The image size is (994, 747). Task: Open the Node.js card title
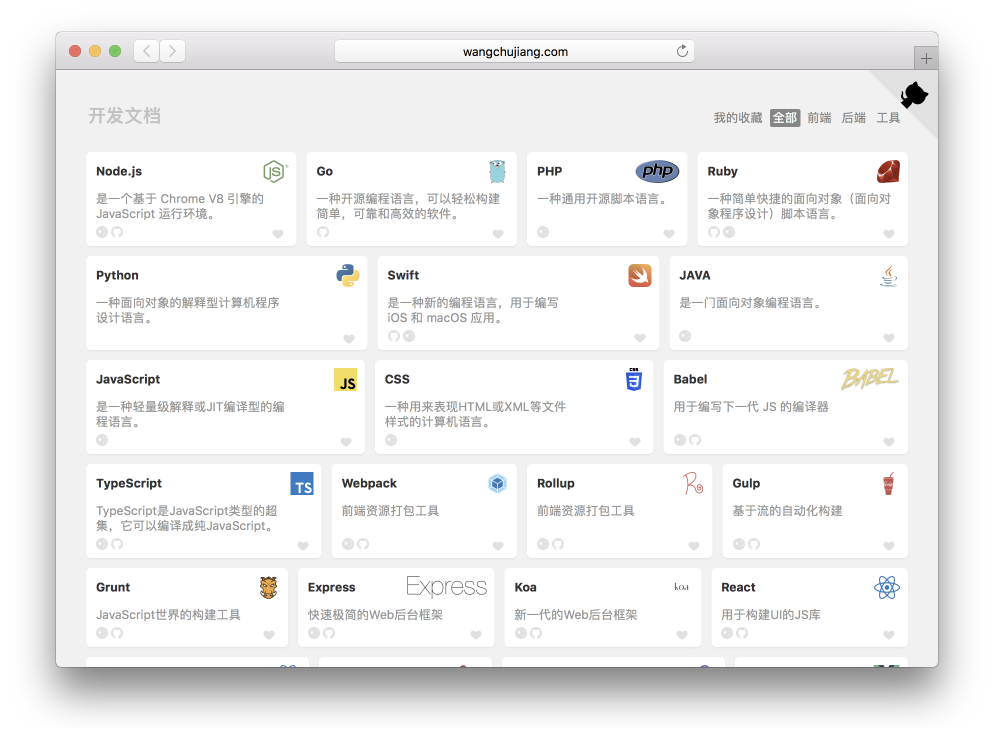(x=119, y=171)
